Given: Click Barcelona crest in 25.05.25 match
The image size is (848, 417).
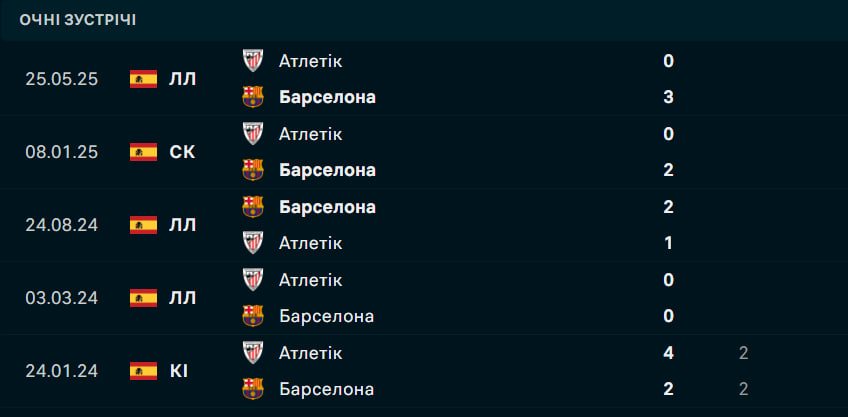Looking at the screenshot, I should [254, 97].
